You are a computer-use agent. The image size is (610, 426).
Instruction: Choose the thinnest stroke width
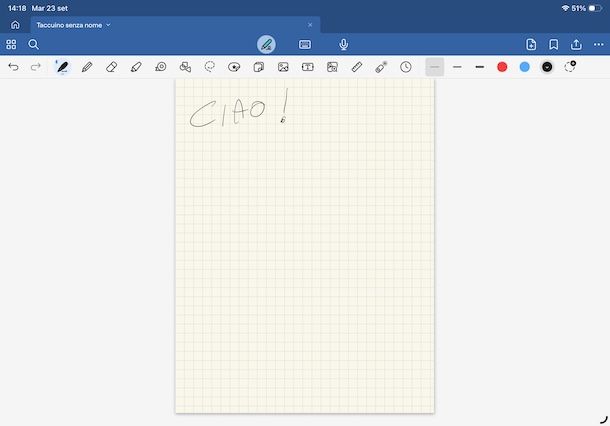click(435, 67)
